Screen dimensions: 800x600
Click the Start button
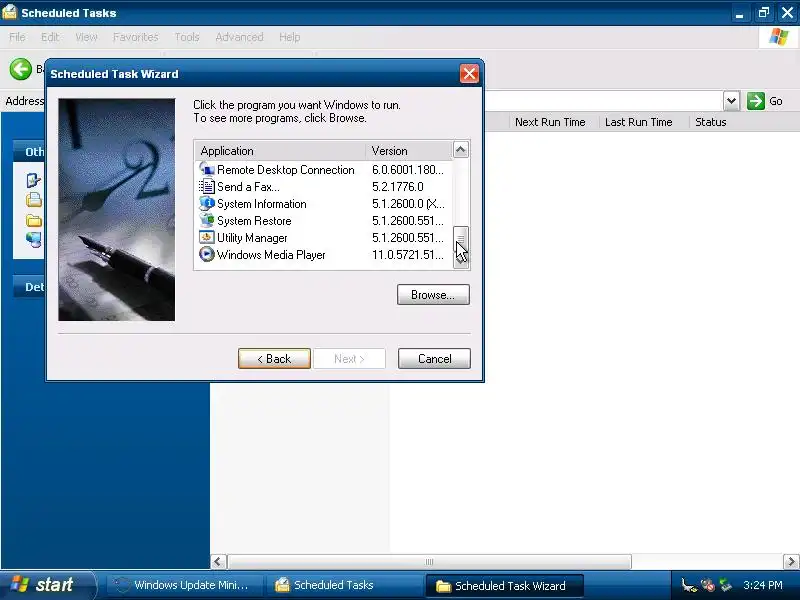click(x=47, y=585)
